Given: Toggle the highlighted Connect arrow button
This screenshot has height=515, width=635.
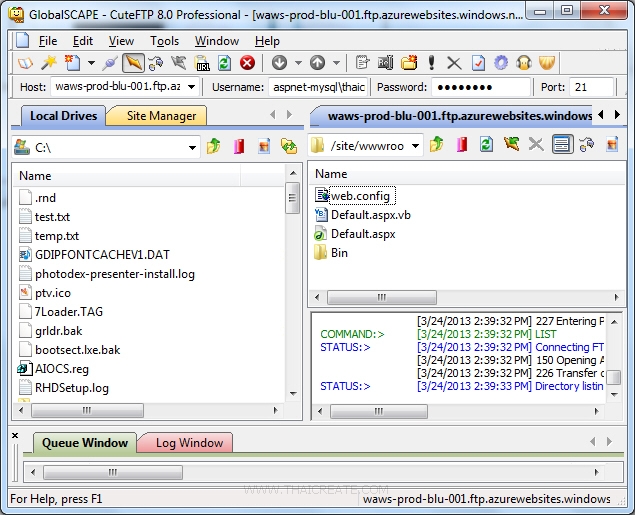Looking at the screenshot, I should click(x=133, y=63).
